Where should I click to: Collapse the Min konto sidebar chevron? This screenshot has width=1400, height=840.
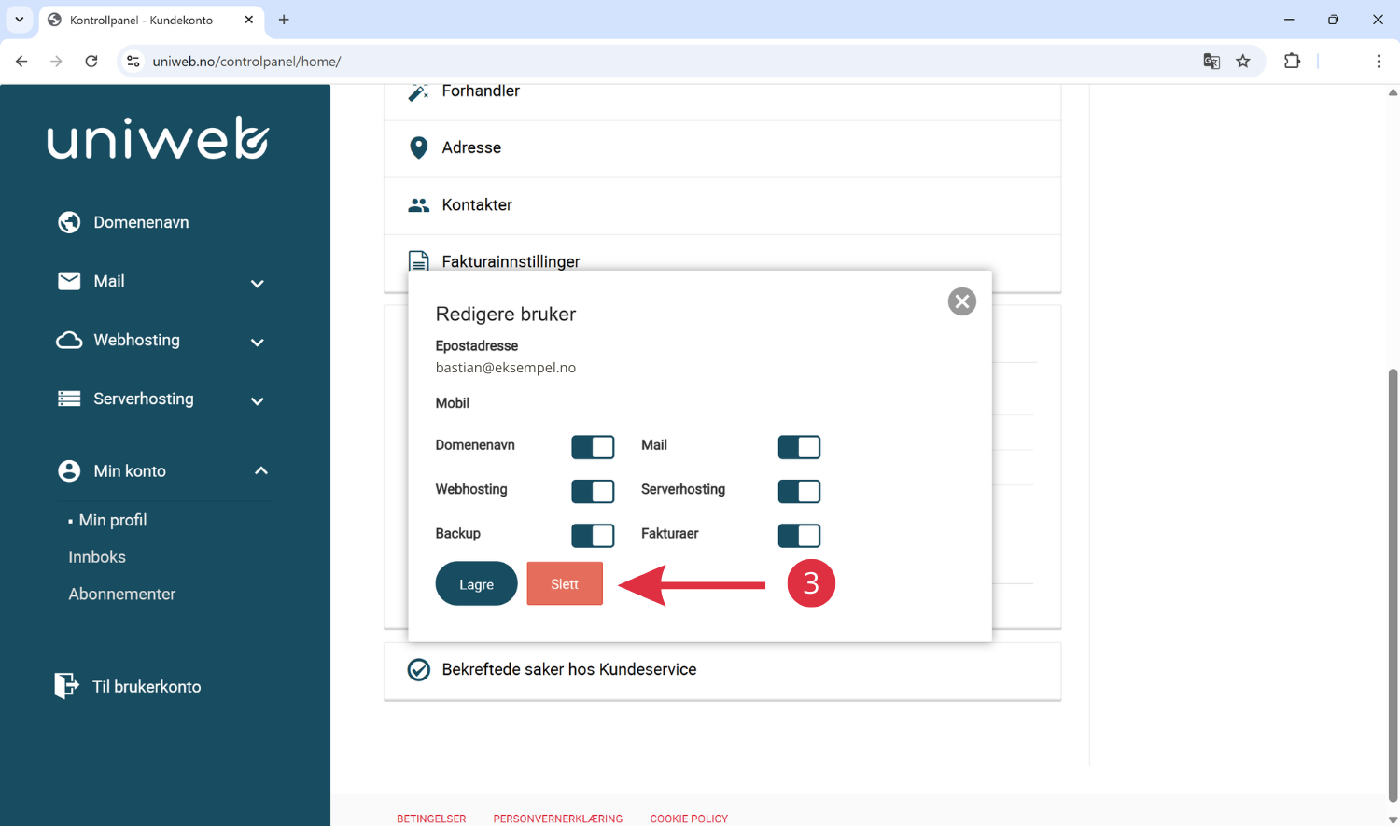pos(261,470)
